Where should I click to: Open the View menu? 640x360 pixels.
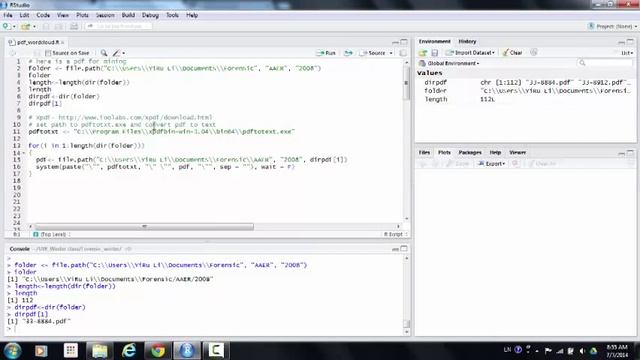62,15
